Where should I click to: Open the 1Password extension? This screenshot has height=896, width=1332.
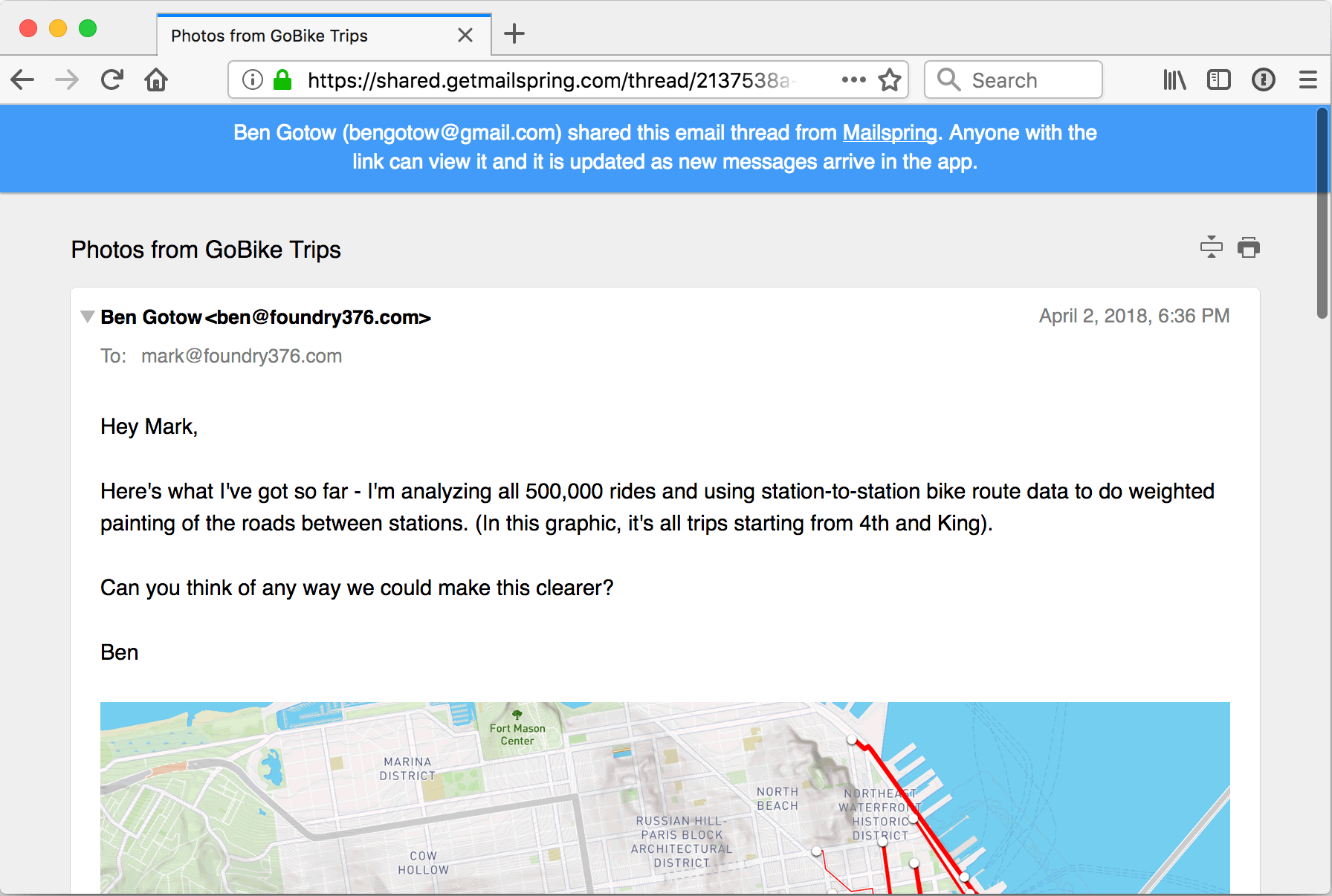[1264, 79]
